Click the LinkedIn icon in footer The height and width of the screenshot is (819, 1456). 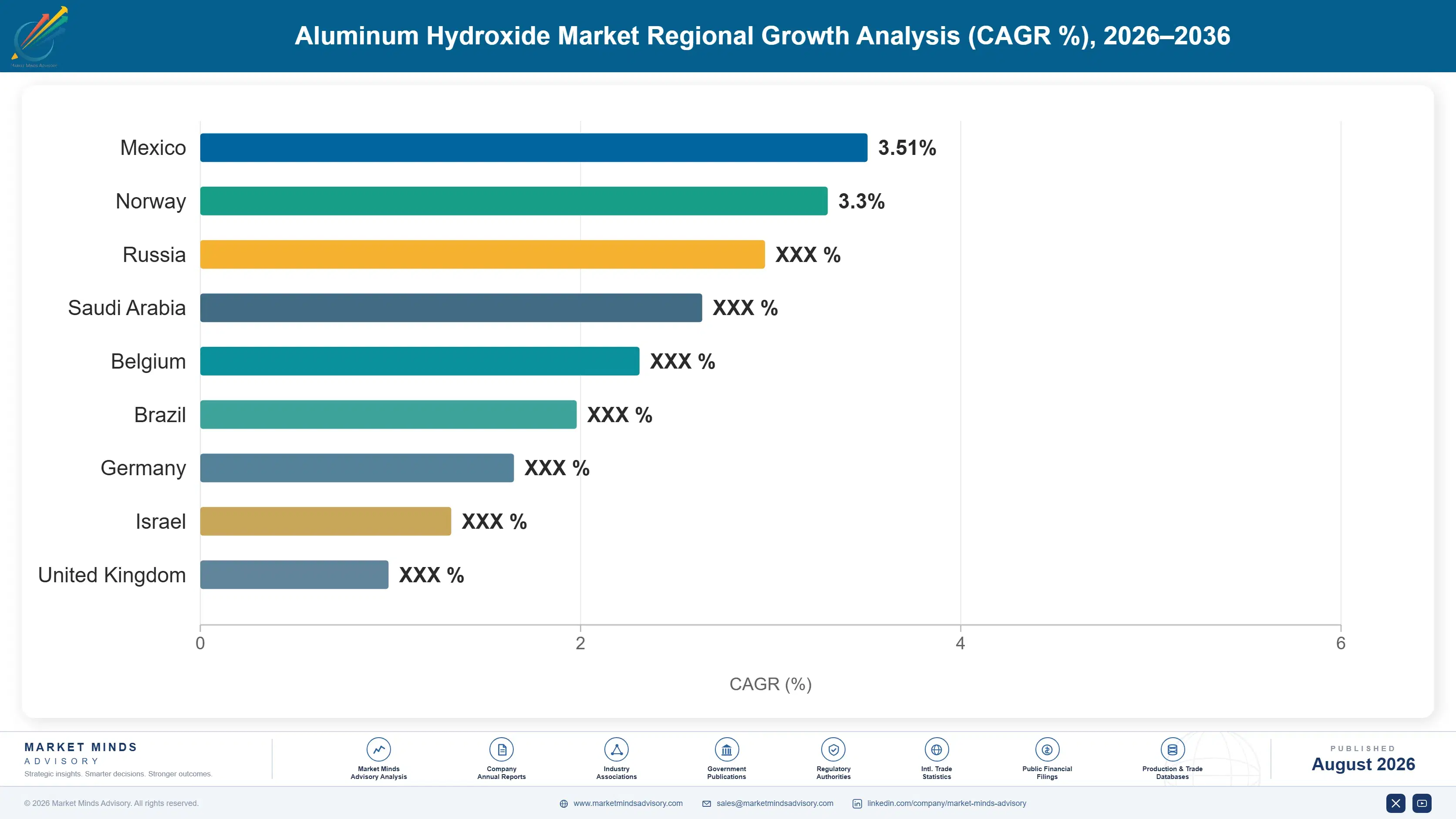857,804
